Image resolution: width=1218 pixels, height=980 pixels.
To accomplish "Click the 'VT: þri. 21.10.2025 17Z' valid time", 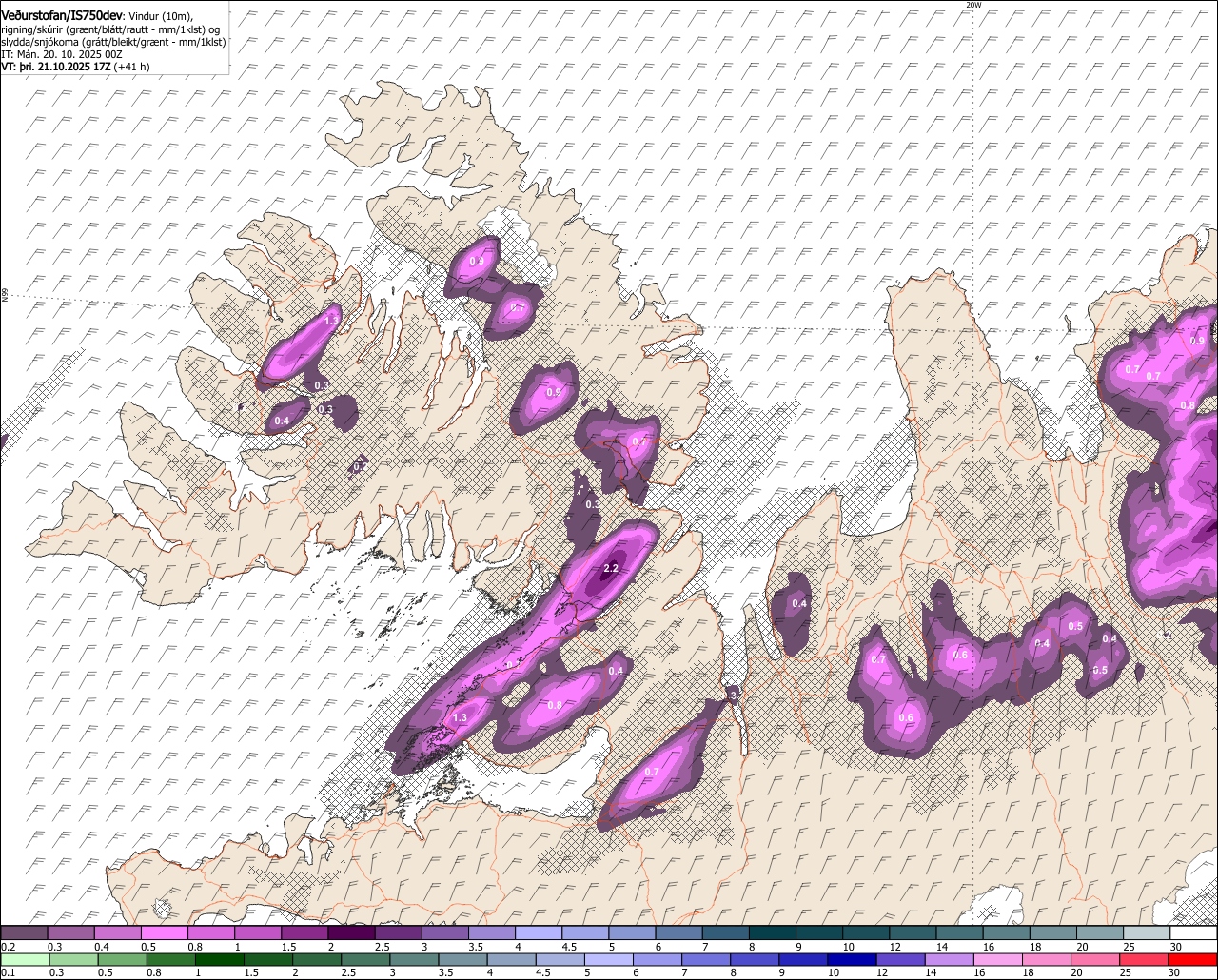I will (56, 67).
